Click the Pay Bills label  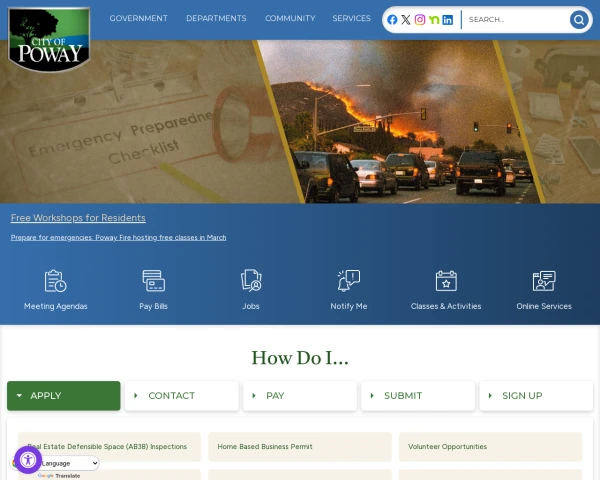point(153,306)
